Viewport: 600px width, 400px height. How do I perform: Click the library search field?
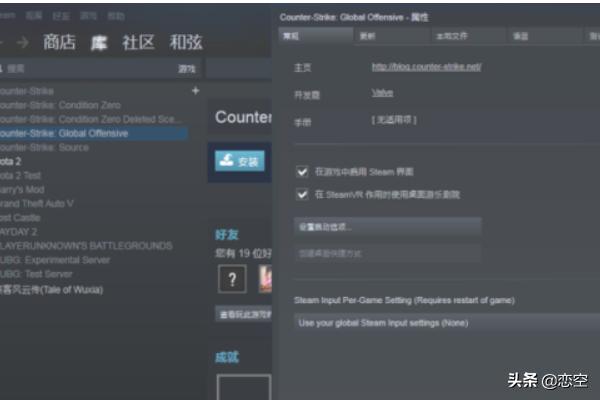(x=86, y=69)
